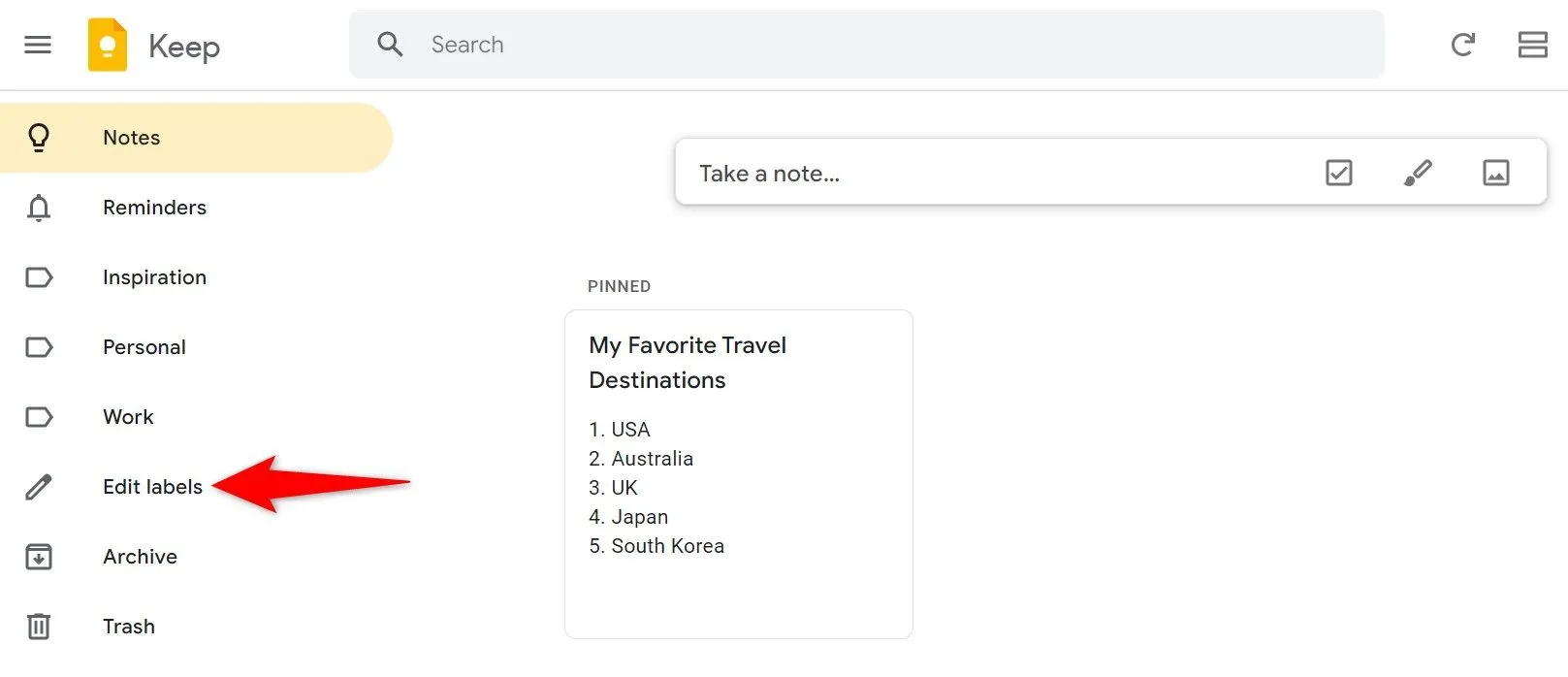Create a new note with drawing
Screen dimensions: 1568x677
click(1418, 173)
